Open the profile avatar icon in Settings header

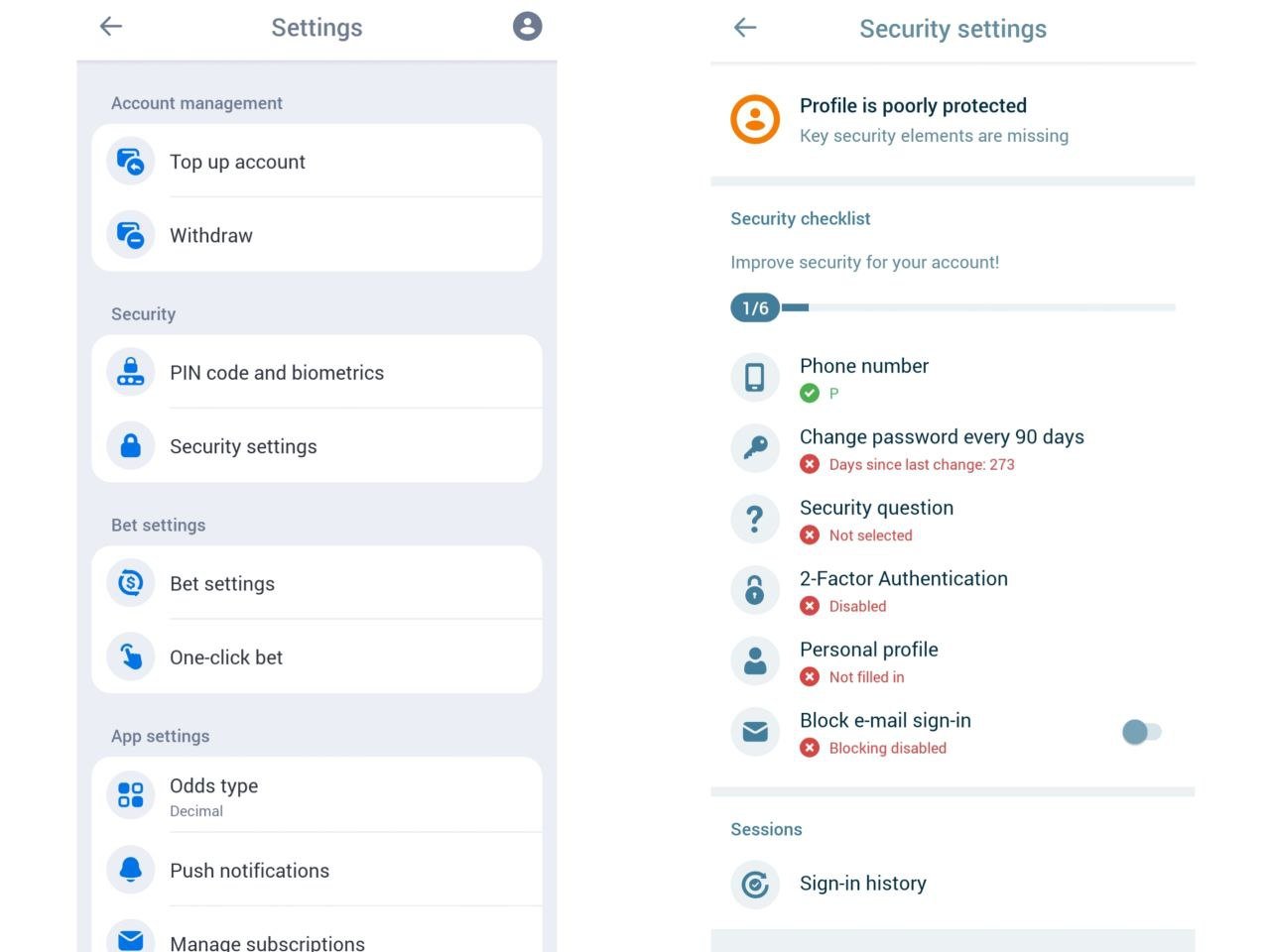pyautogui.click(x=527, y=26)
